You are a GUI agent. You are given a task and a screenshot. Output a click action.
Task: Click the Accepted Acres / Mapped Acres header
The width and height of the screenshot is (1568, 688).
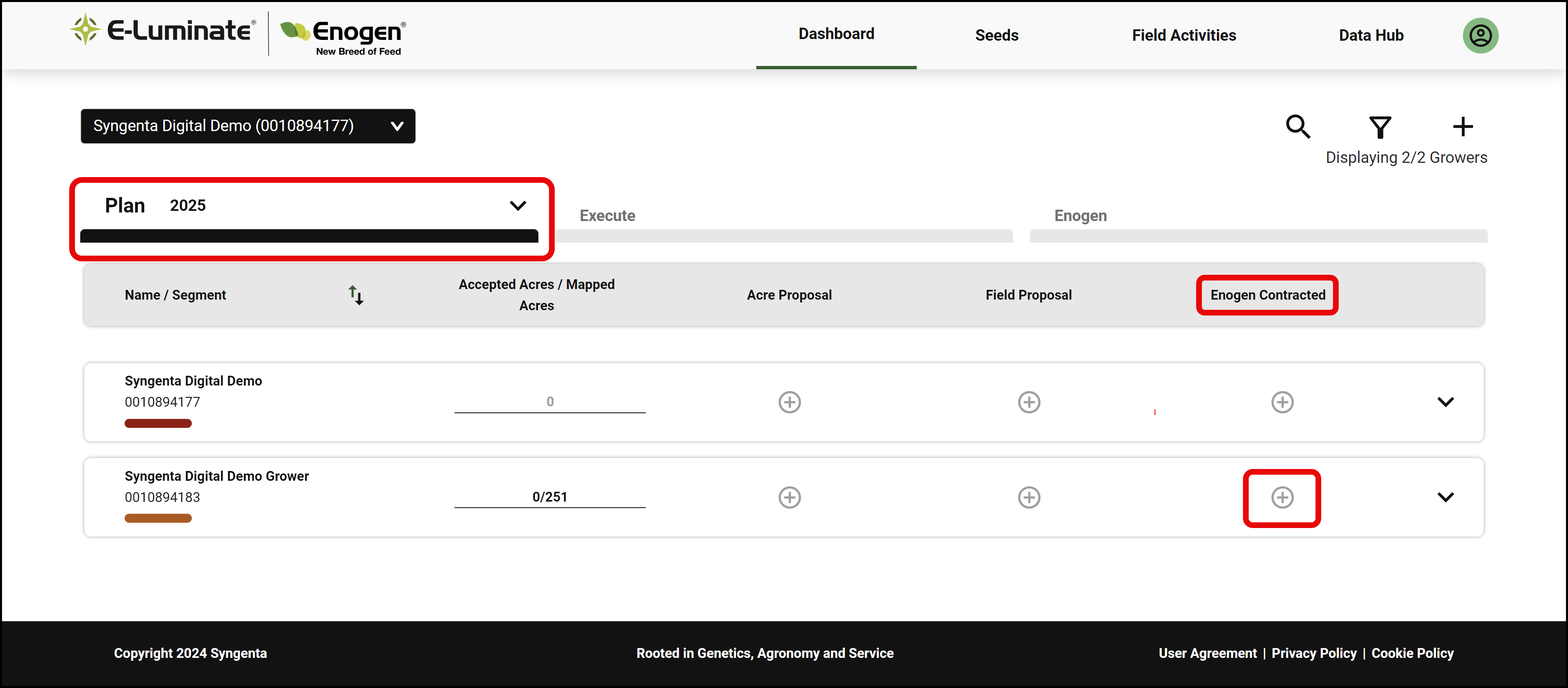point(536,295)
